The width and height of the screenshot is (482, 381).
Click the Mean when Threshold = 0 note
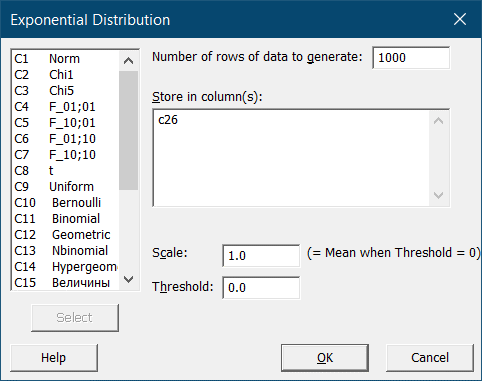click(394, 253)
